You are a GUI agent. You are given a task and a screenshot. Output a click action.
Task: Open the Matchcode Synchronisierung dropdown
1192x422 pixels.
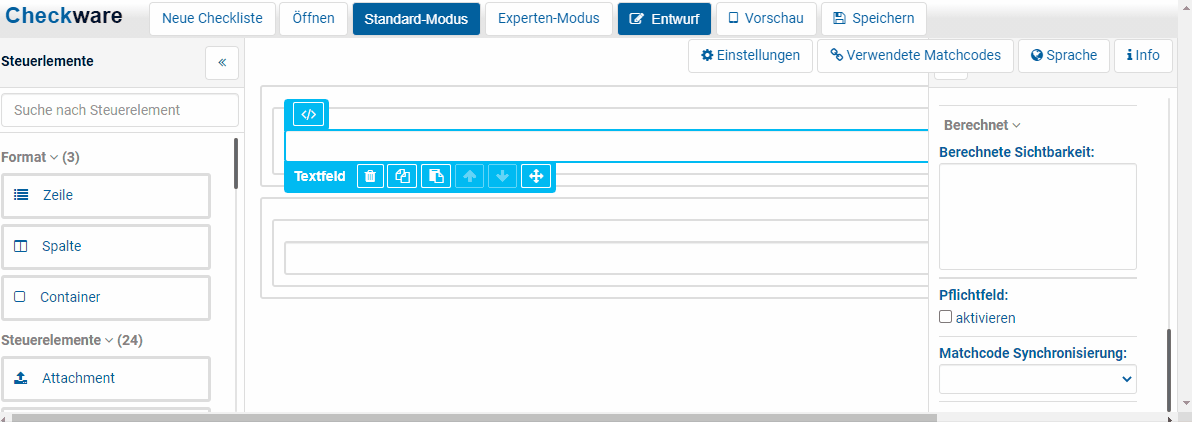coord(1037,379)
